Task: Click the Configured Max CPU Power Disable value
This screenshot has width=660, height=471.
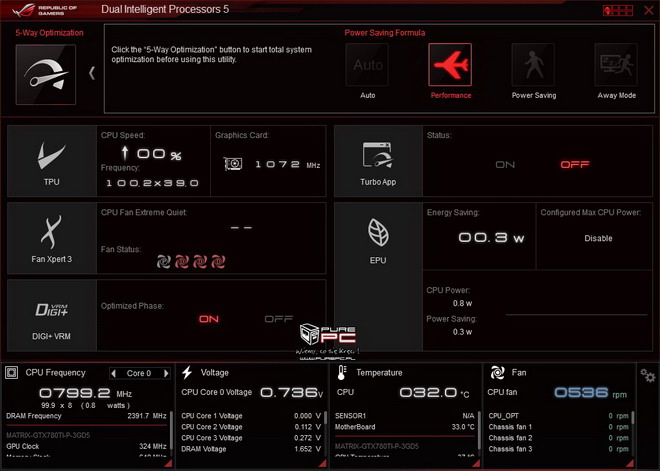Action: [598, 238]
